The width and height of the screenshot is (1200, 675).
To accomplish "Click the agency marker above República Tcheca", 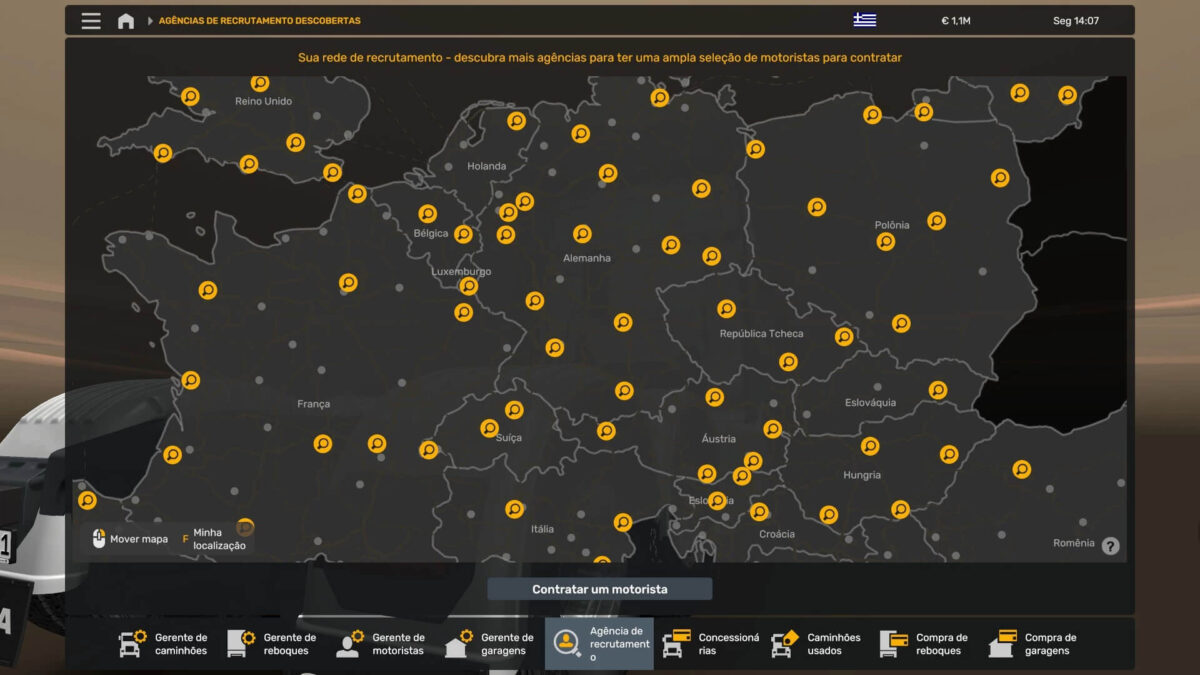I will click(x=727, y=309).
